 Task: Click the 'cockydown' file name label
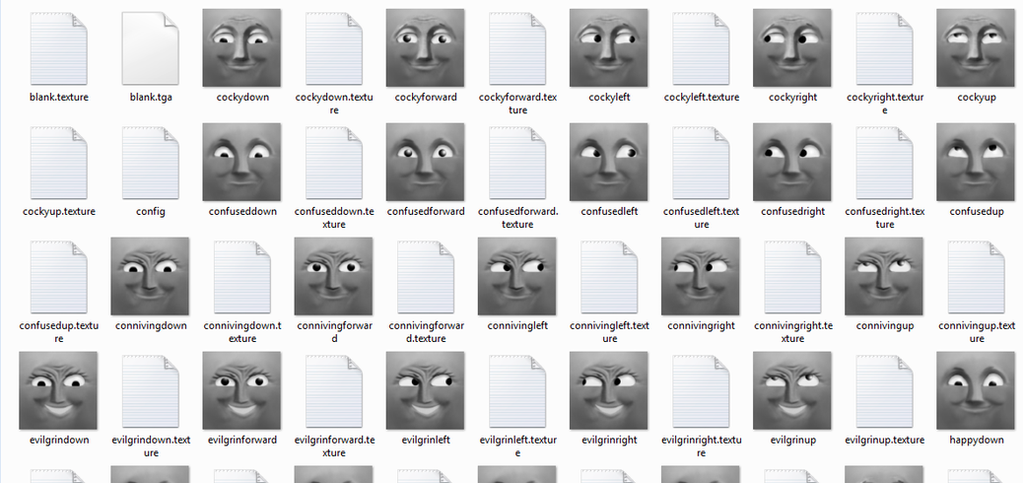[242, 97]
